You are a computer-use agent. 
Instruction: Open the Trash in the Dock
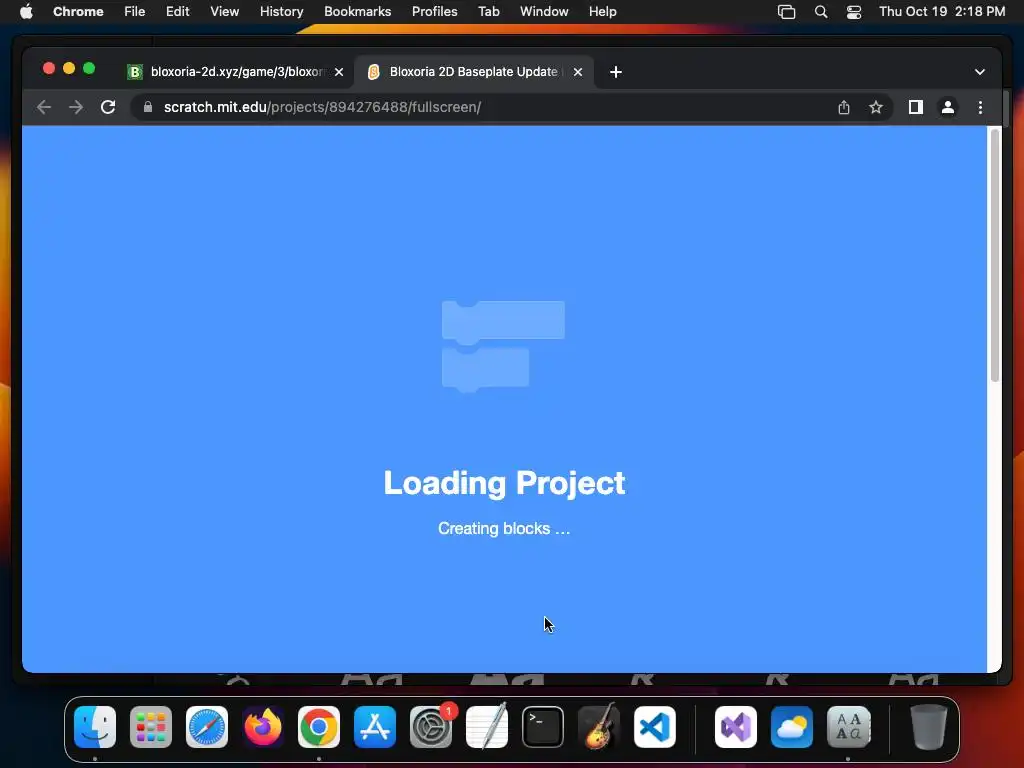coord(929,727)
